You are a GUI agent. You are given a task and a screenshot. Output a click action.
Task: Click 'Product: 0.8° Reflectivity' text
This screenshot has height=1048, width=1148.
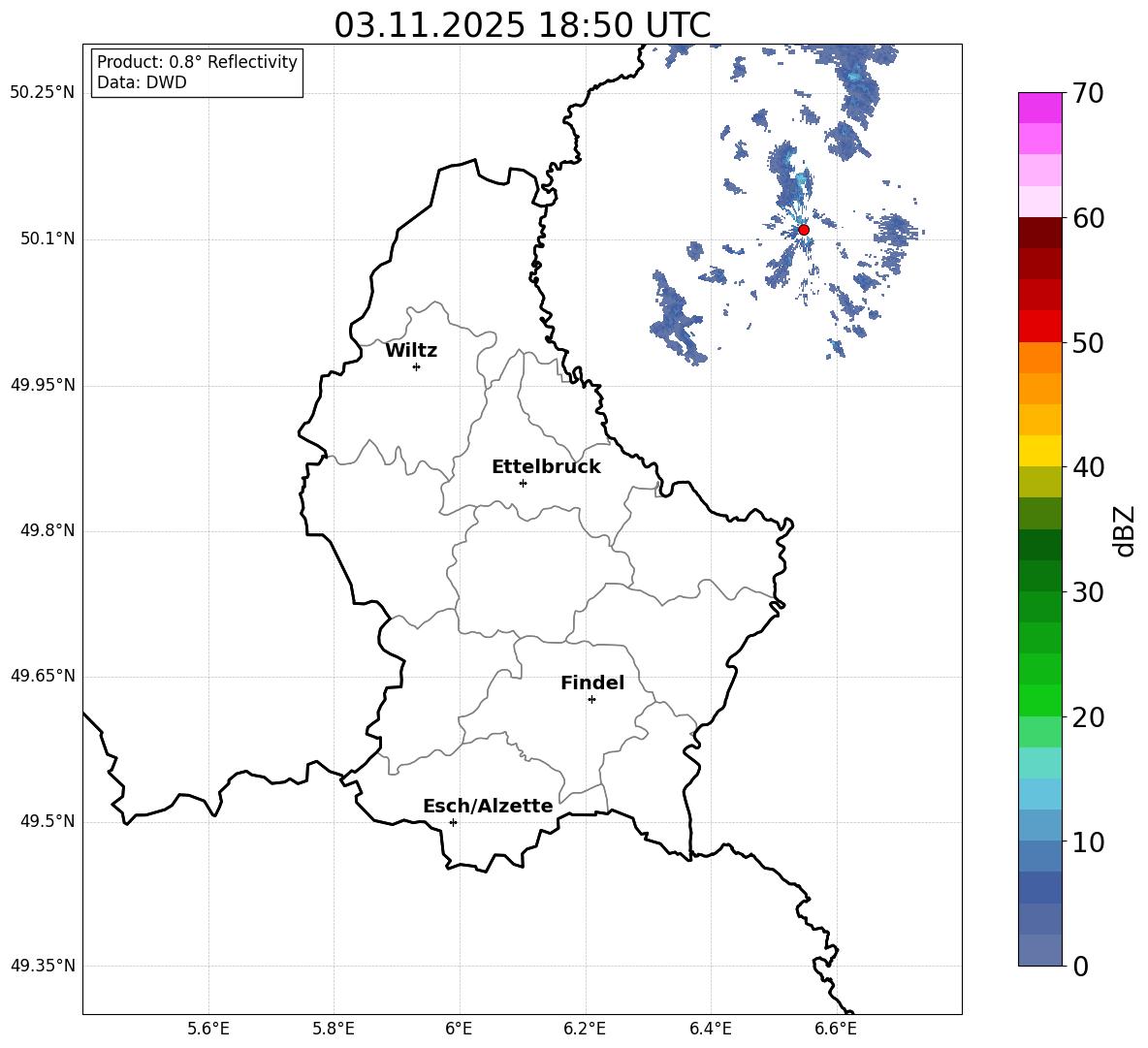tap(197, 62)
